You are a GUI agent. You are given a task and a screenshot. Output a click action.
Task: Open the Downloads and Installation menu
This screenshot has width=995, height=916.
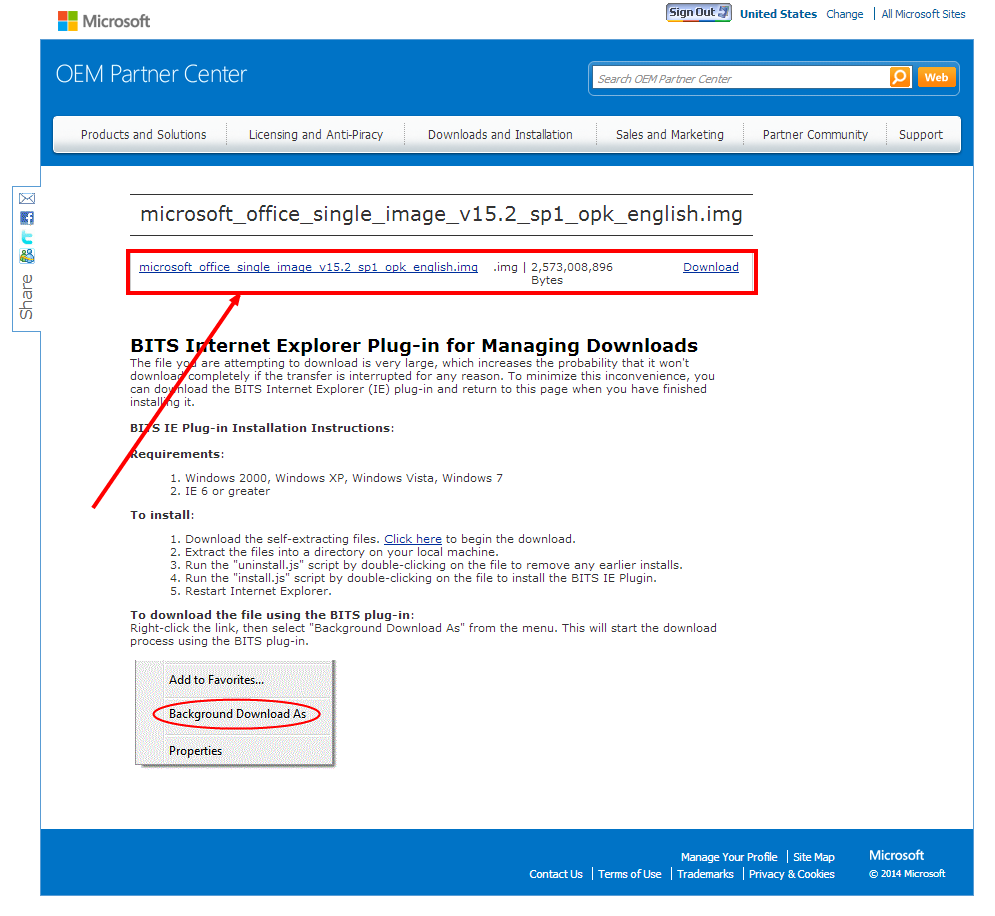(500, 134)
